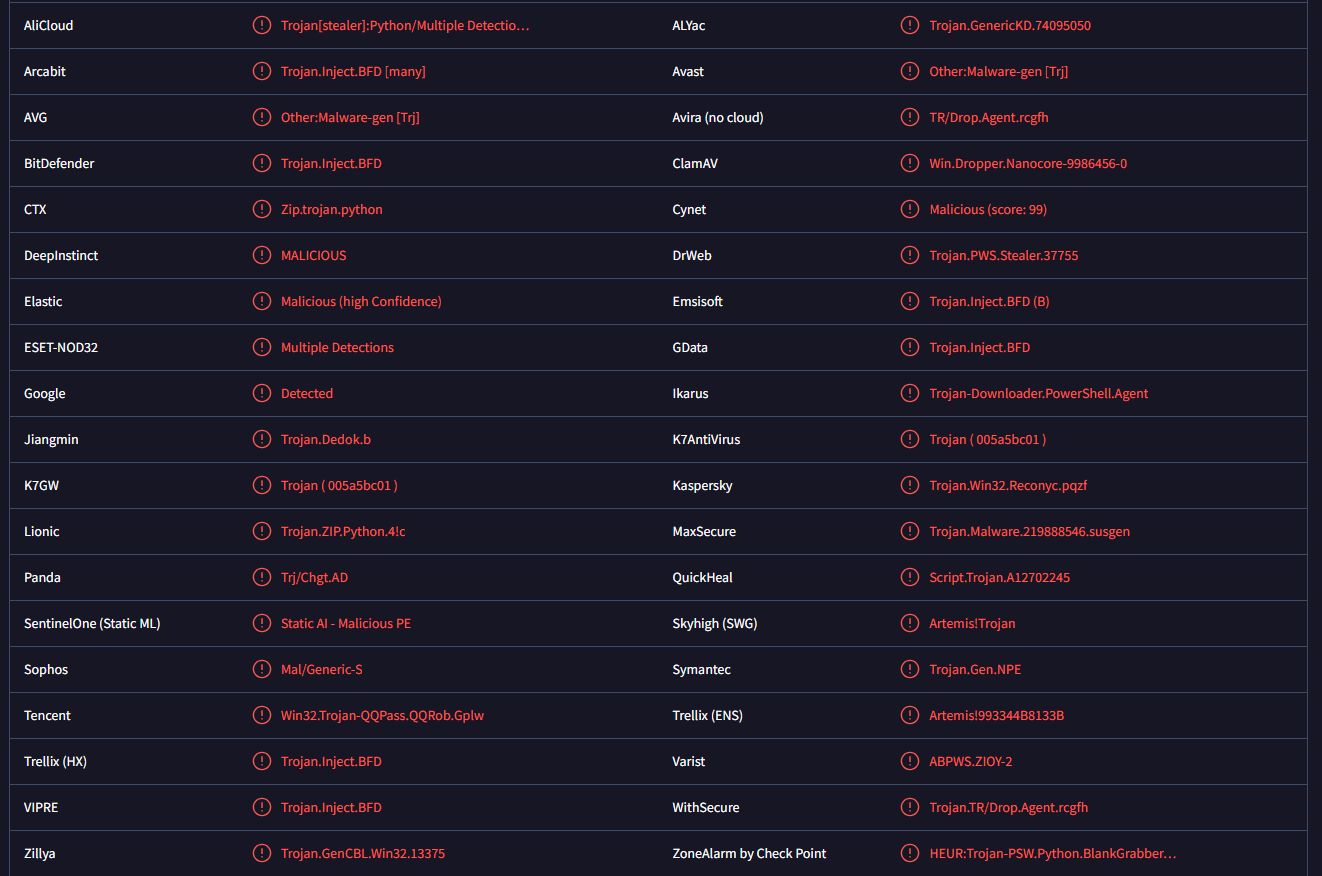The image size is (1322, 876).
Task: Click the Malicious (score: 99) Cynet result
Action: click(988, 209)
